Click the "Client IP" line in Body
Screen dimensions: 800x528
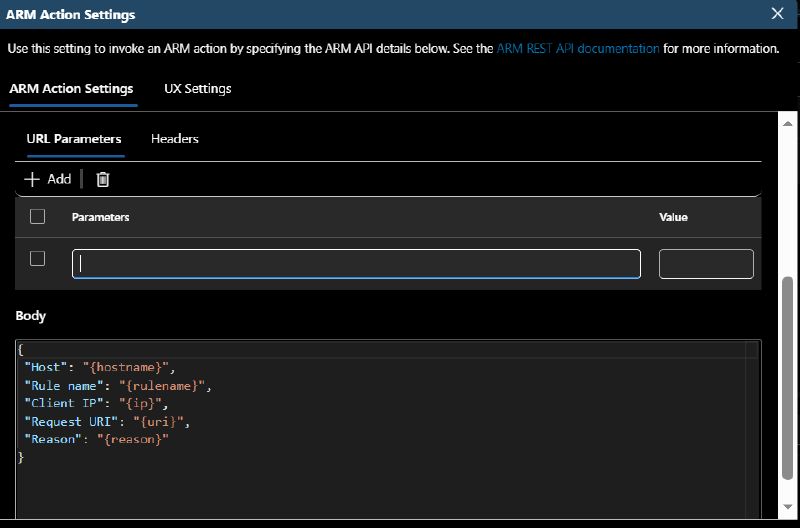(96, 403)
